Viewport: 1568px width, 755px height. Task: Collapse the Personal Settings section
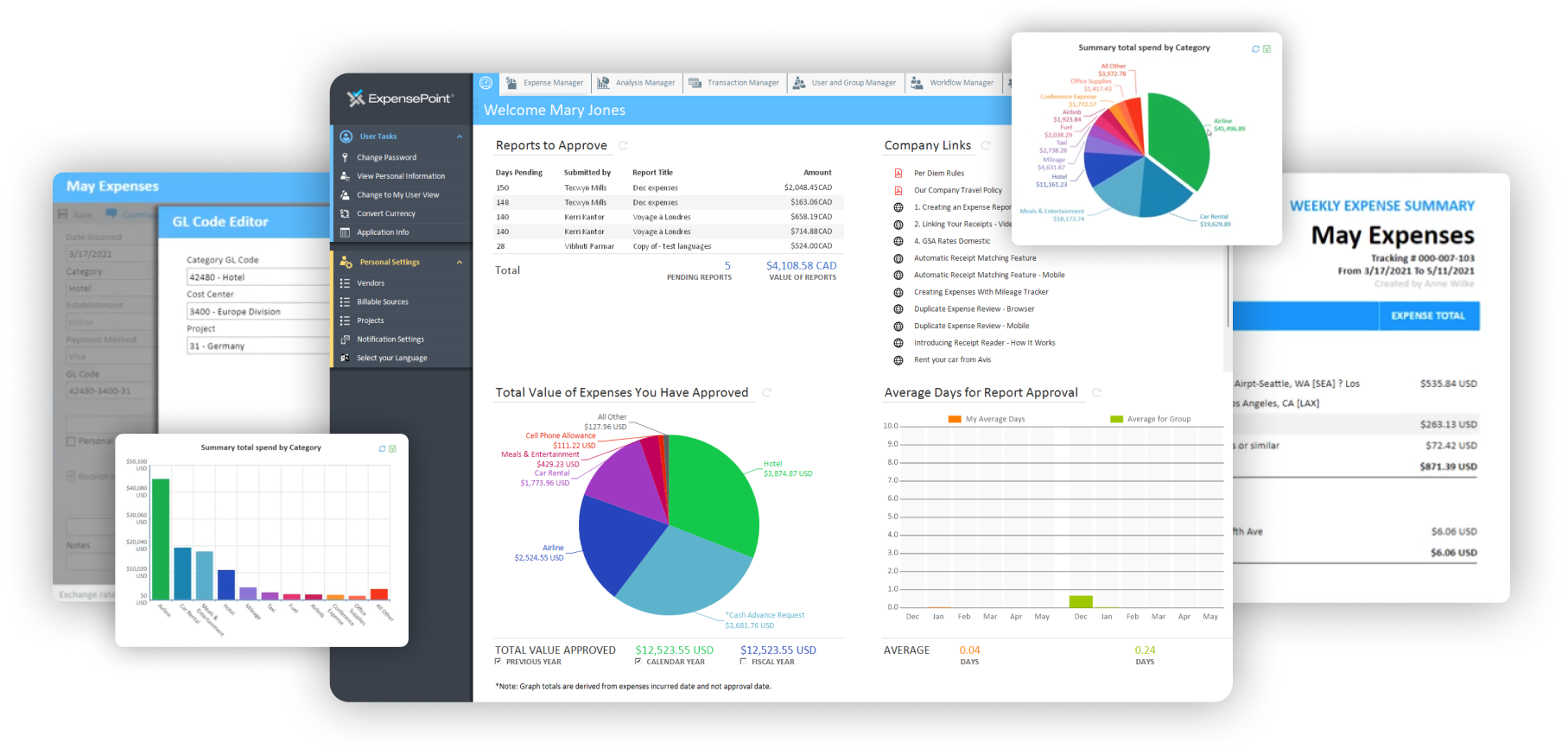click(459, 263)
